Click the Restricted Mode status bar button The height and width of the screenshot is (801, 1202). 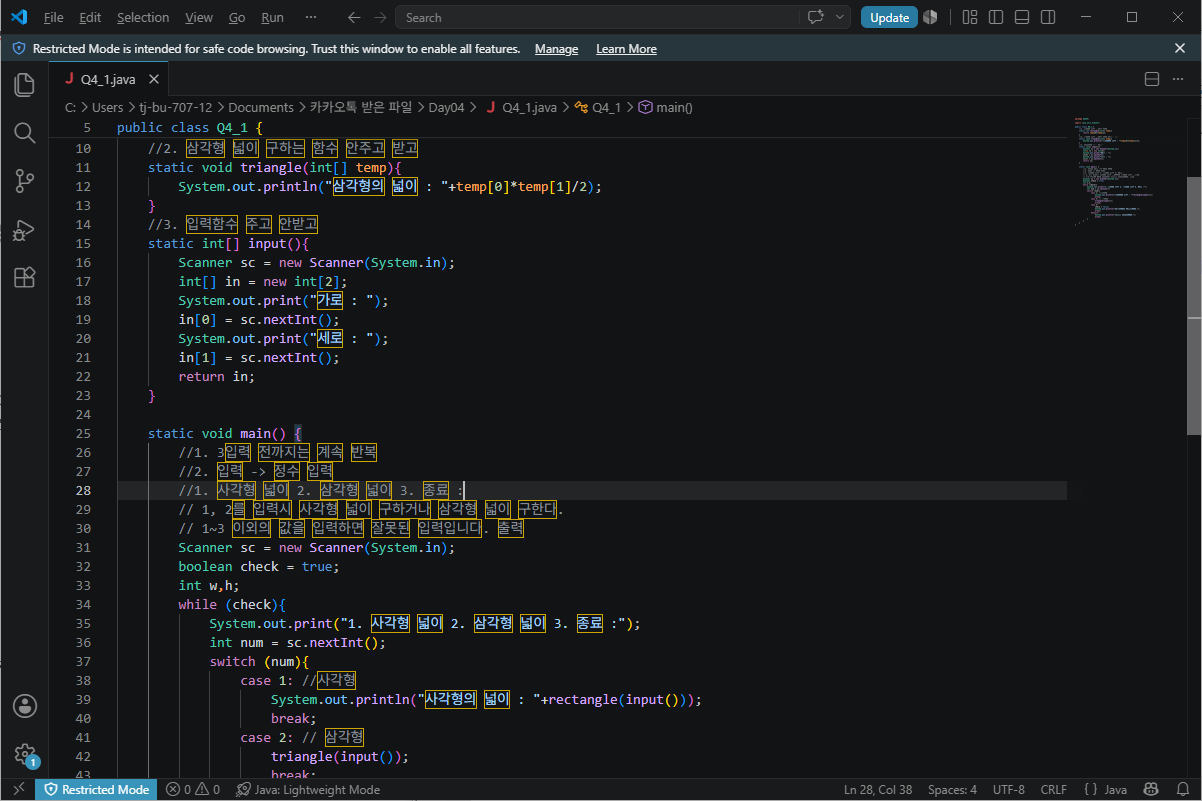[94, 790]
